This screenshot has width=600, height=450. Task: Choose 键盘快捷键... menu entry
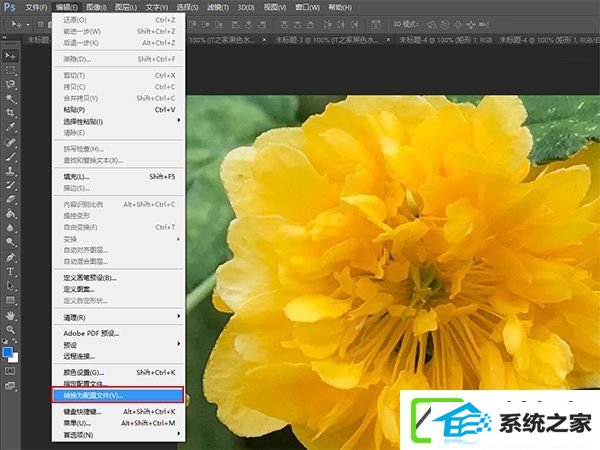118,412
